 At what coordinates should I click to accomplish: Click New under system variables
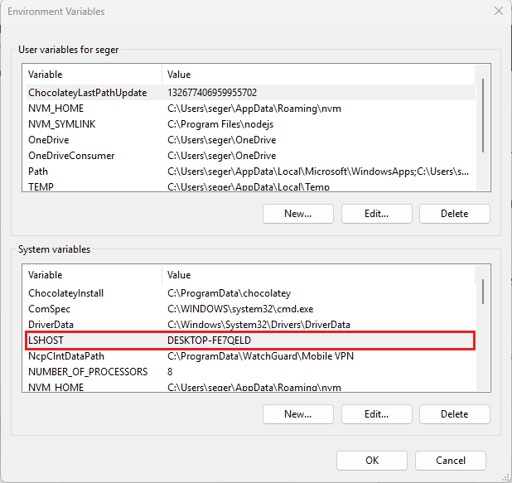click(298, 414)
